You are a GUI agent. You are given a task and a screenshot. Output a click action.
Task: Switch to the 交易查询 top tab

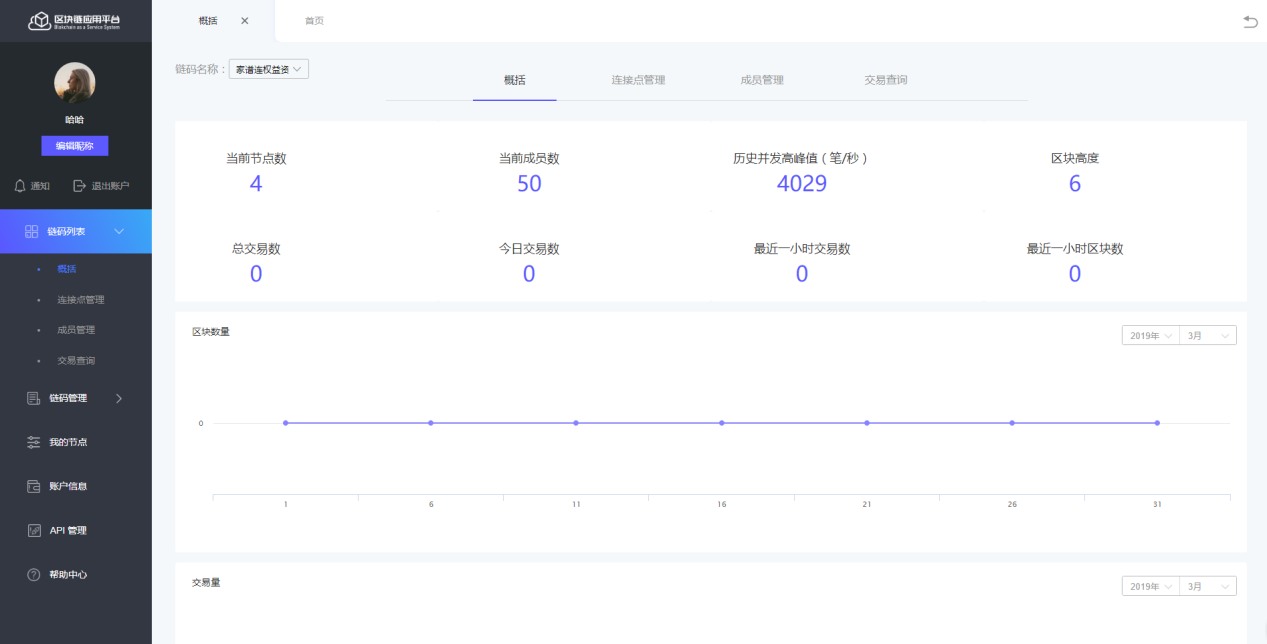click(885, 80)
